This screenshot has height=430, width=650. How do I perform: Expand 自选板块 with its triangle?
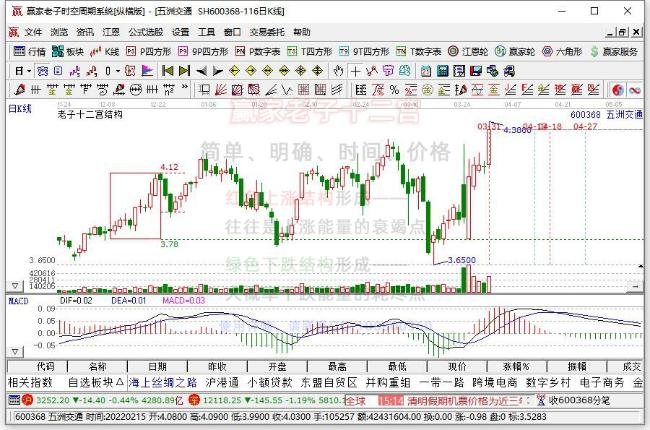click(120, 382)
